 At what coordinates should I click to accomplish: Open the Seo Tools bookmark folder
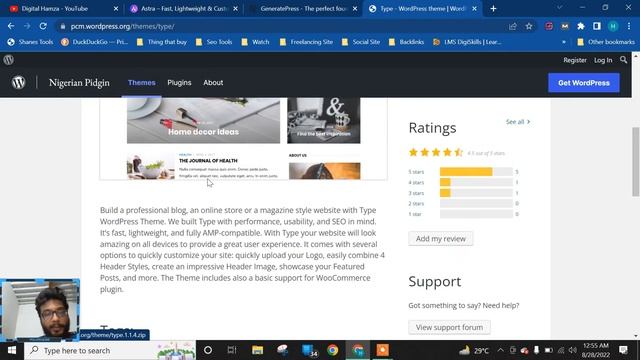[x=214, y=42]
